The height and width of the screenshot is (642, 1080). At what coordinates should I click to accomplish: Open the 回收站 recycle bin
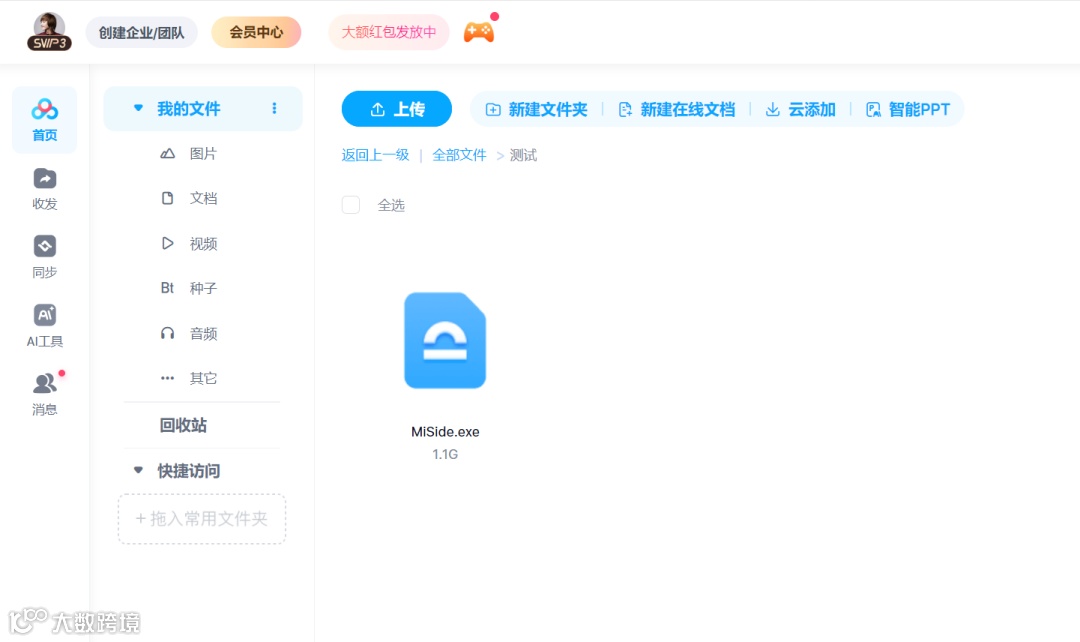[183, 425]
